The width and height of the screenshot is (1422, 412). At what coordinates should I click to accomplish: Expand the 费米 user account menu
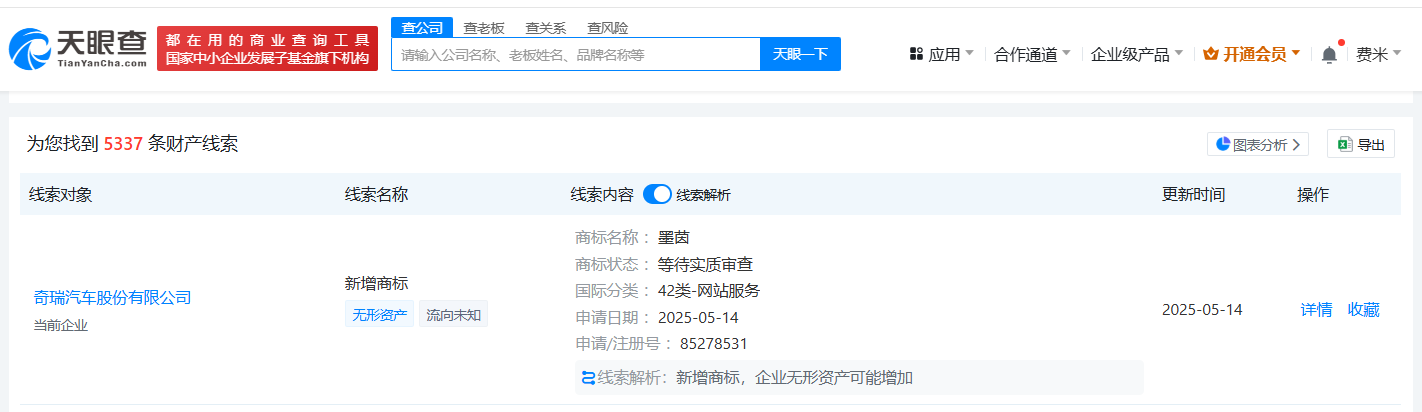(1378, 54)
